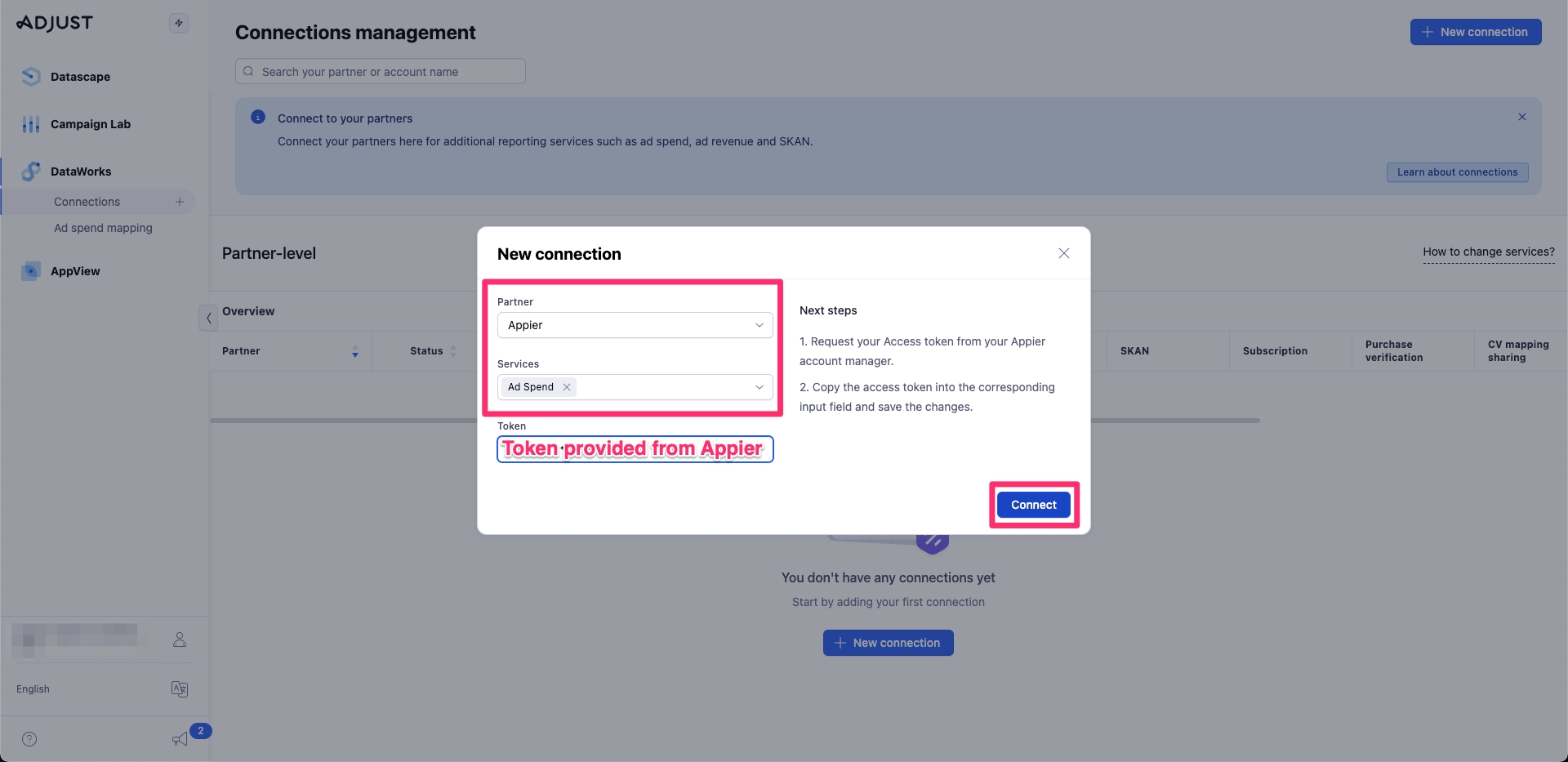Click the language translate icon
This screenshot has height=762, width=1568.
pos(180,689)
